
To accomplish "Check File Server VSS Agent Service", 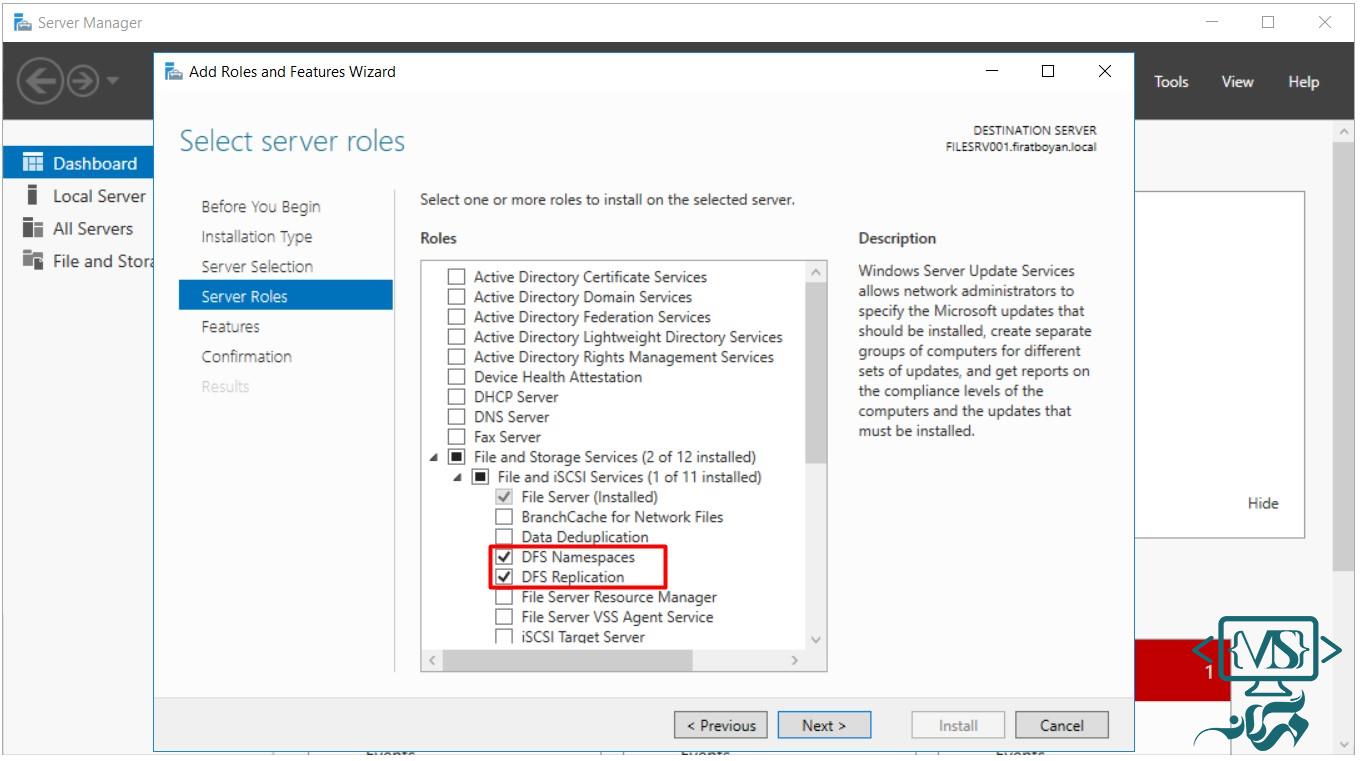I will point(504,617).
